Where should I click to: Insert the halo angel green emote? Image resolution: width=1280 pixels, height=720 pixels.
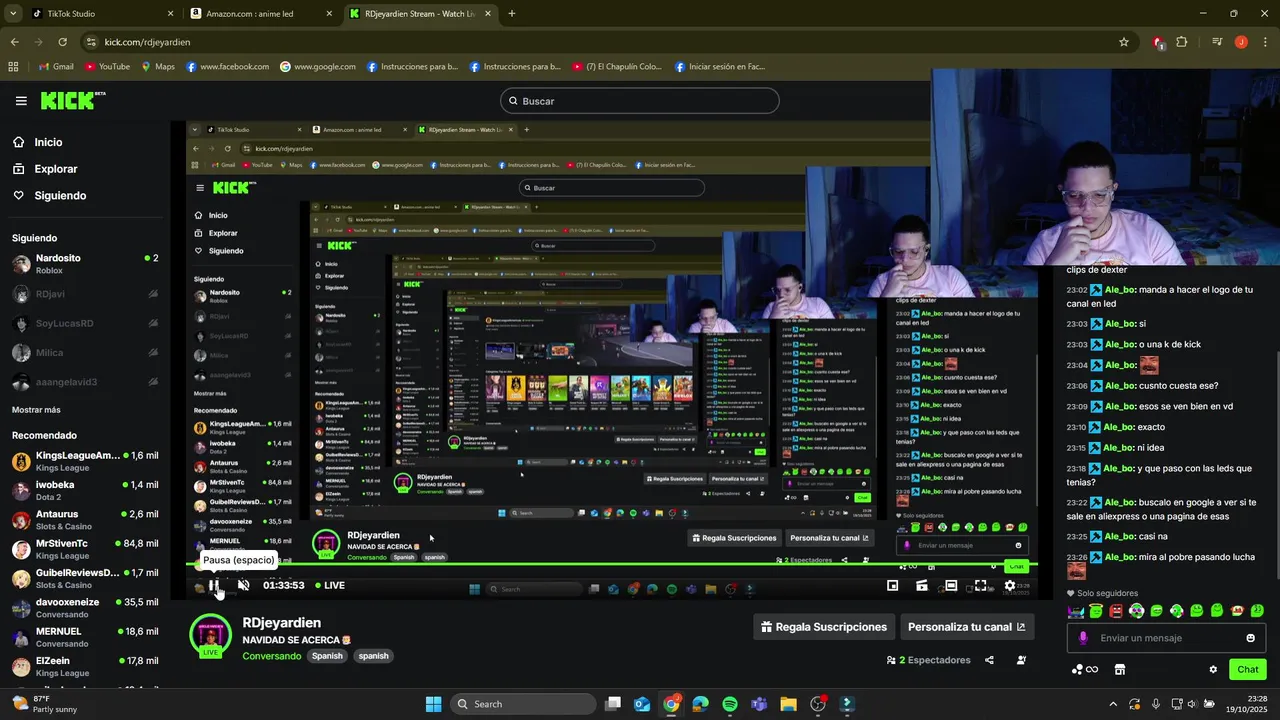point(1096,611)
